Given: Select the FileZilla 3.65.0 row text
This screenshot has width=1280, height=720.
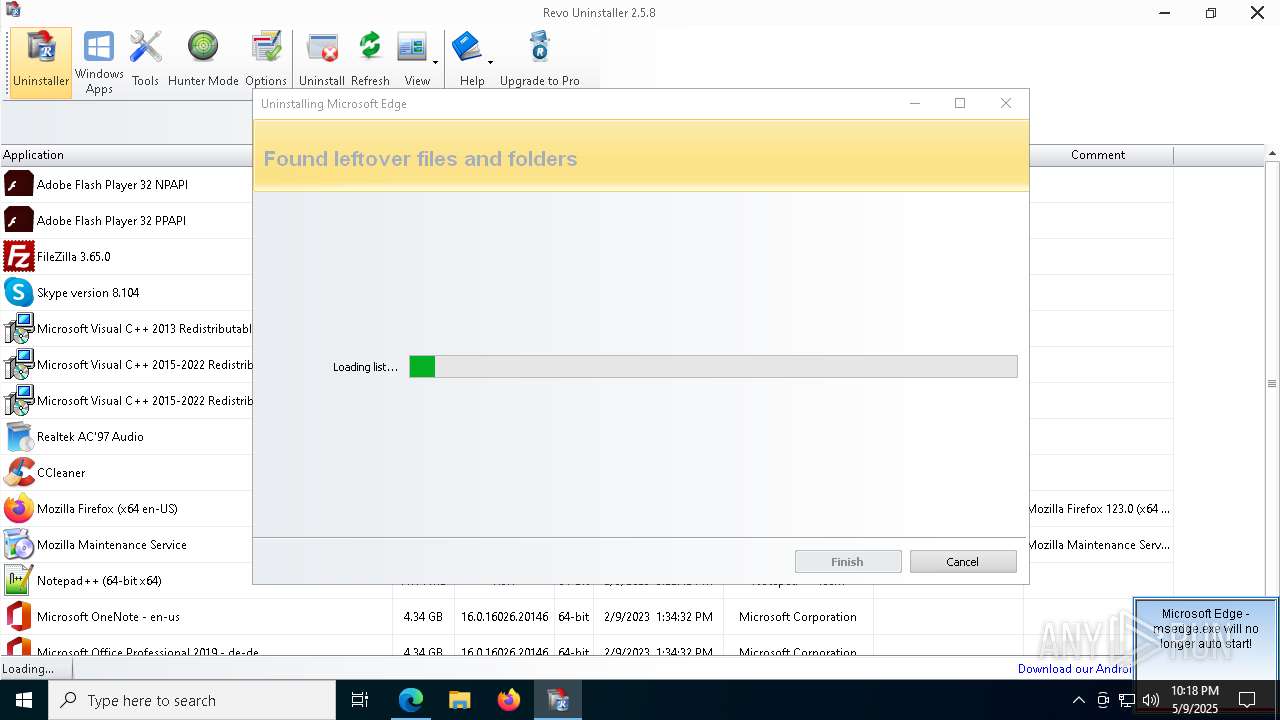Looking at the screenshot, I should tap(73, 257).
